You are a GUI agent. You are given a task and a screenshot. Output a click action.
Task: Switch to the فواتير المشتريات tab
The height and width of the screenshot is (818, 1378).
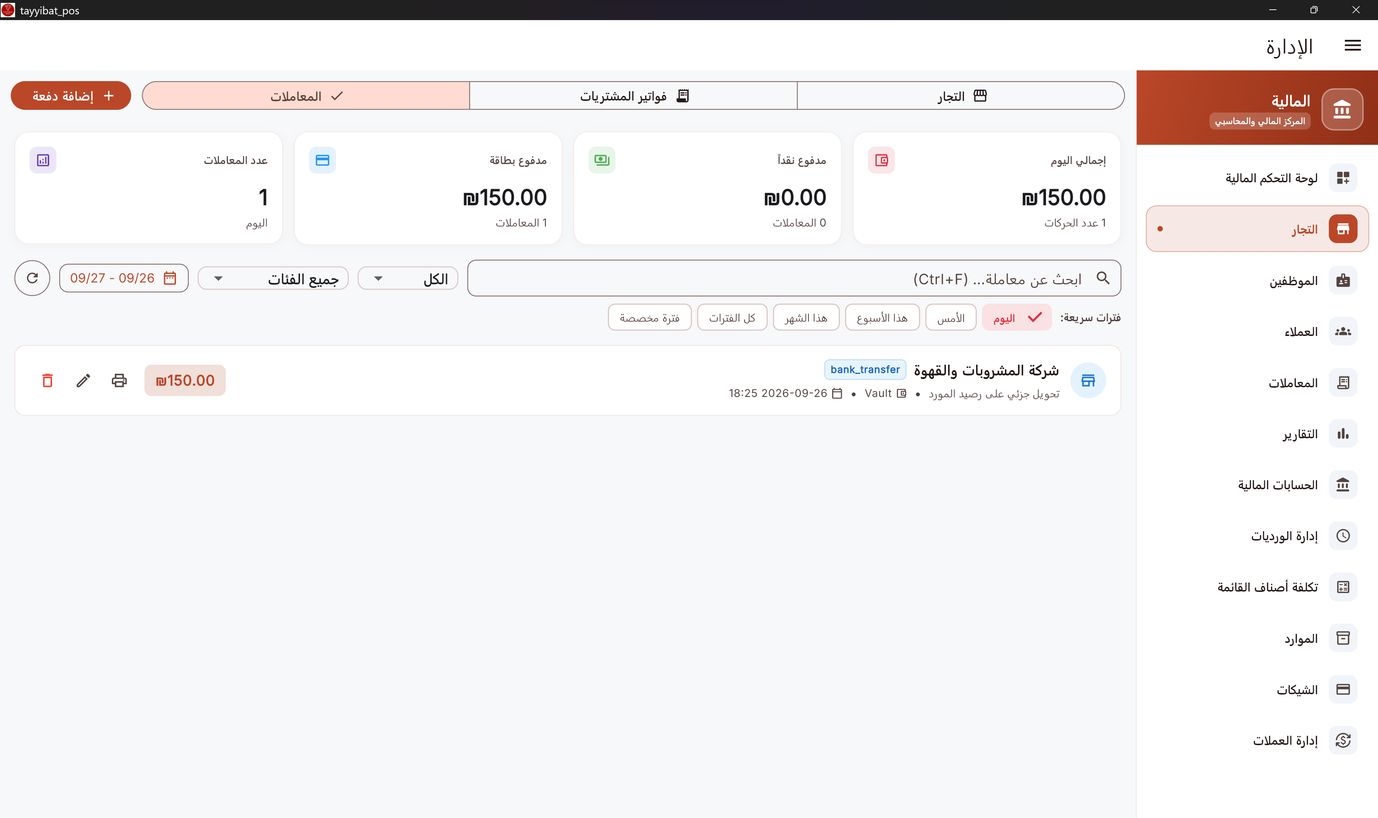point(633,96)
